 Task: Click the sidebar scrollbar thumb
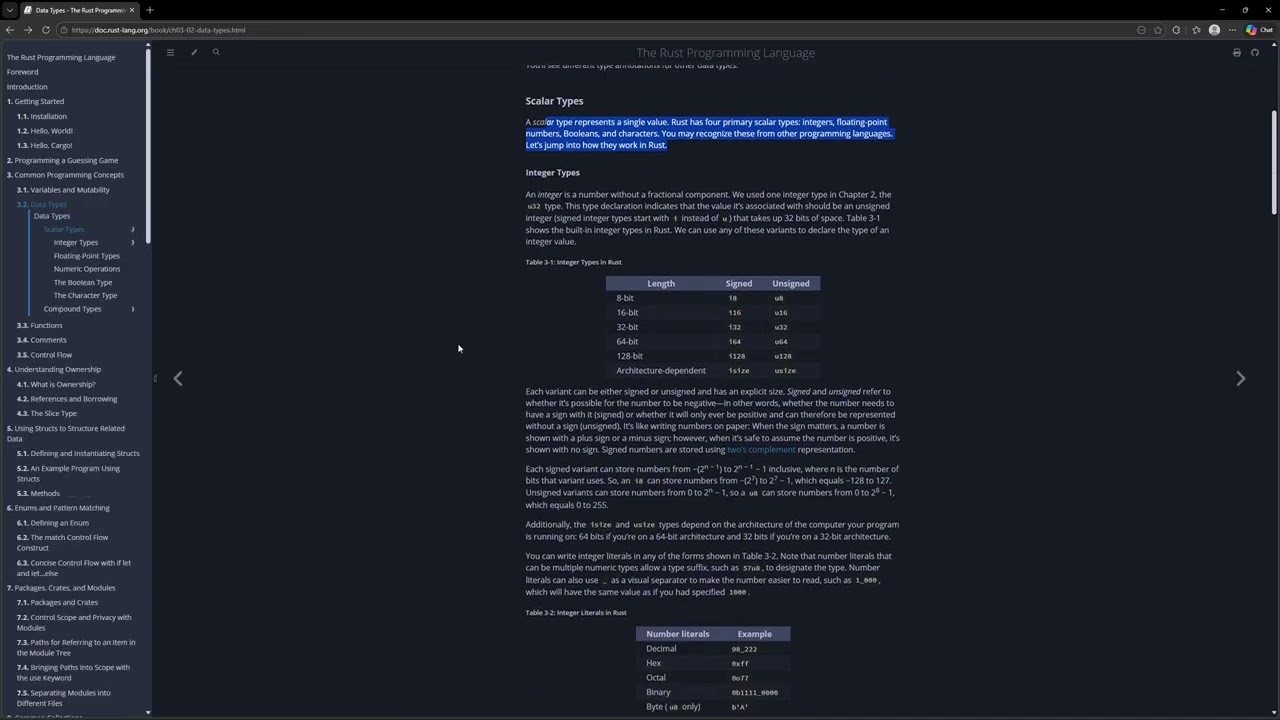tap(148, 145)
